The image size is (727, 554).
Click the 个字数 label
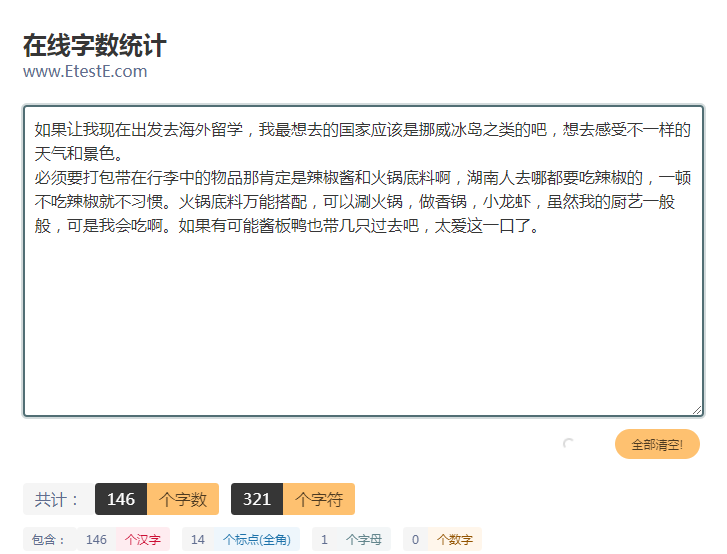pos(183,499)
